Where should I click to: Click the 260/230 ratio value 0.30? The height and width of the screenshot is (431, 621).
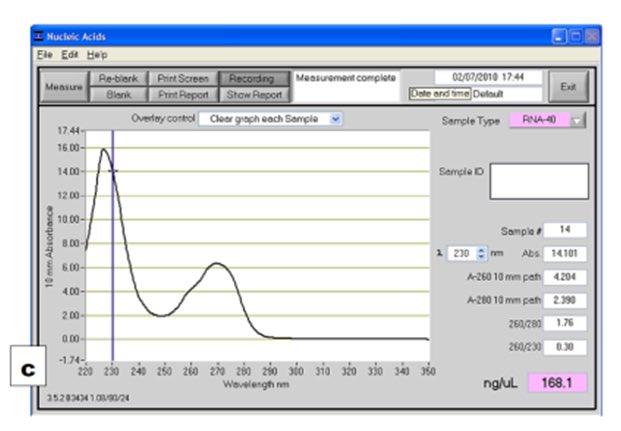565,347
